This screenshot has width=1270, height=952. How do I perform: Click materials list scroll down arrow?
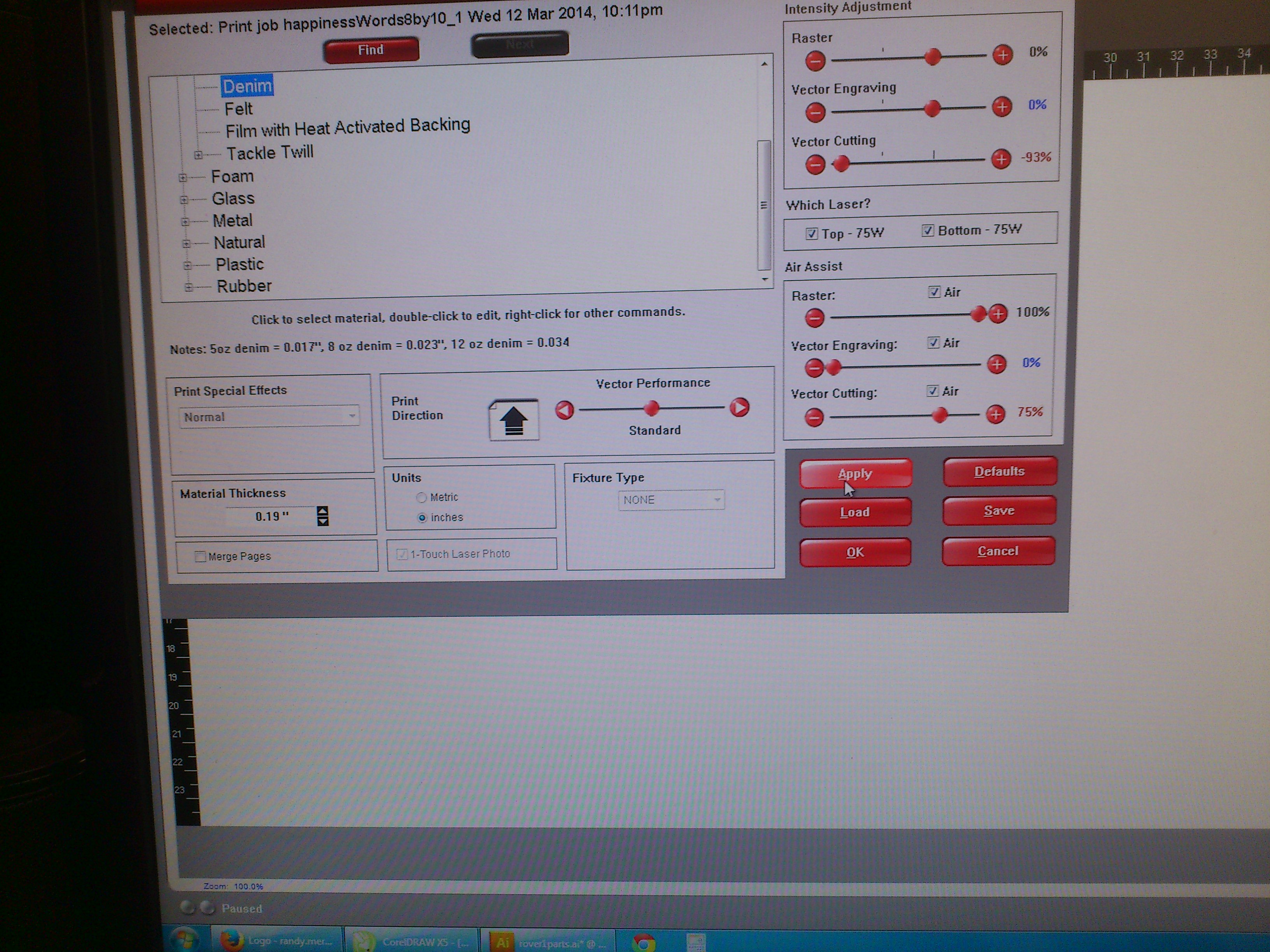click(x=765, y=280)
